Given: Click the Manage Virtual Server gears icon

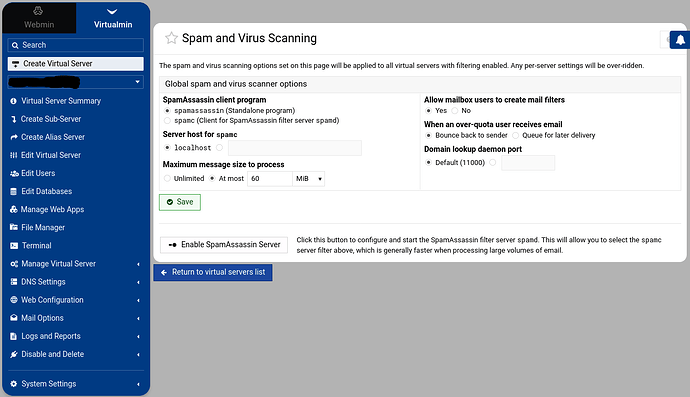Looking at the screenshot, I should pos(14,264).
